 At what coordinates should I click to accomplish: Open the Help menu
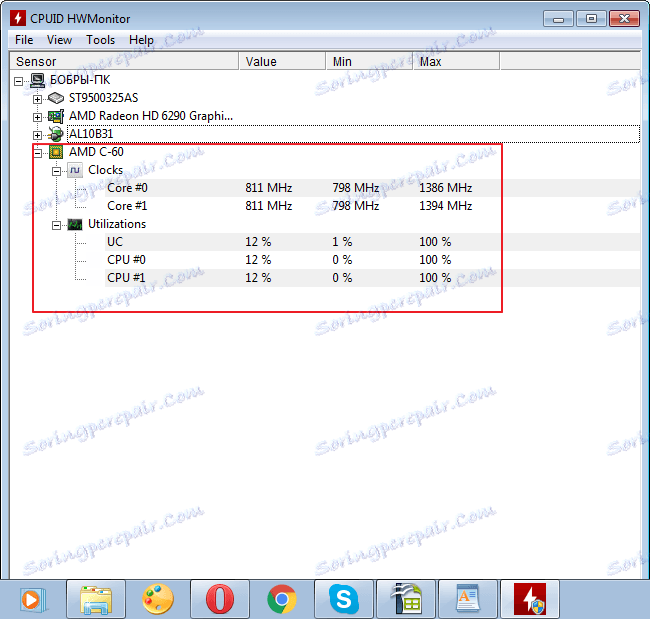click(x=141, y=40)
